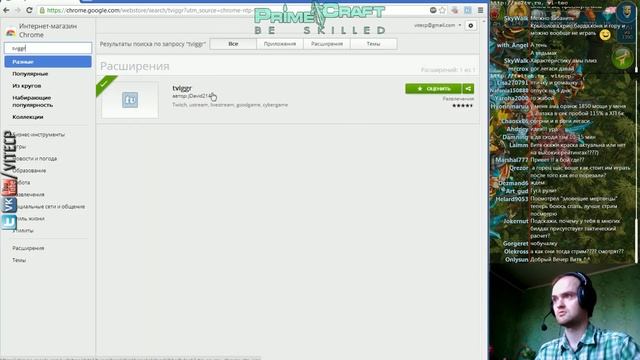The height and width of the screenshot is (360, 640).
Task: Click the address bar URL
Action: (x=149, y=10)
